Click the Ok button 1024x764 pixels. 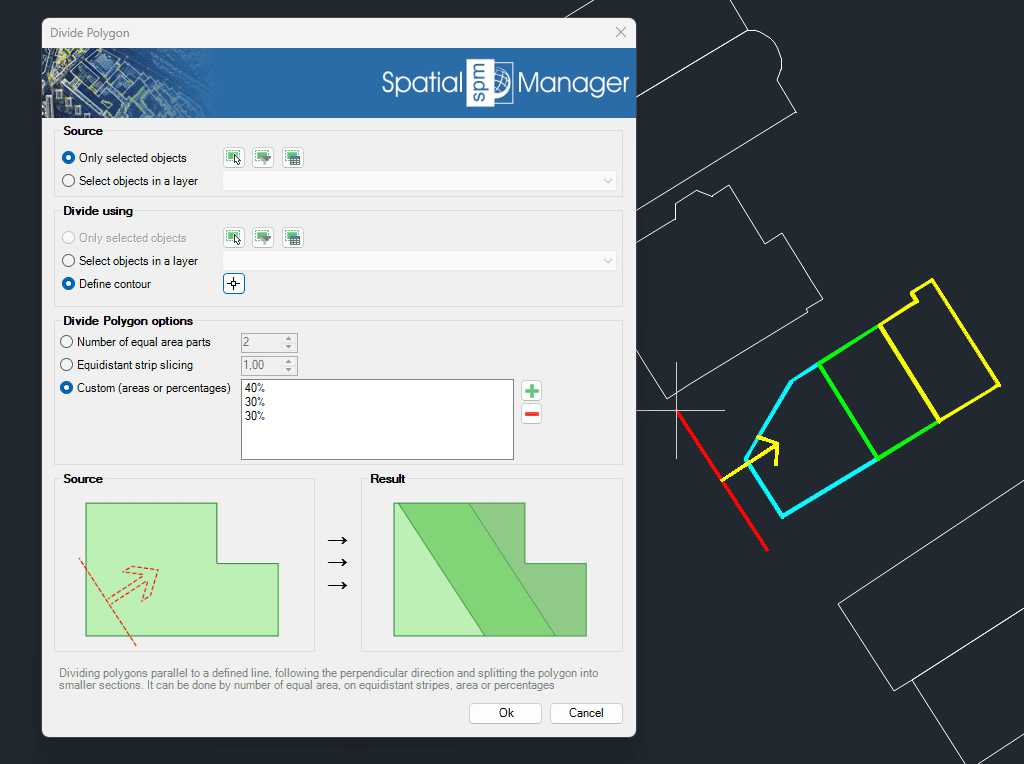click(x=505, y=713)
